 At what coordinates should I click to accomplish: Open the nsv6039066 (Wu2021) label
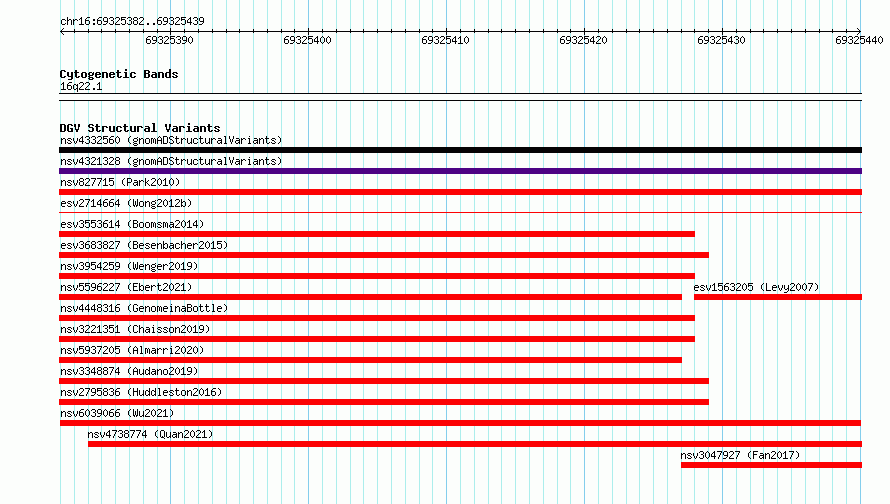pos(117,413)
